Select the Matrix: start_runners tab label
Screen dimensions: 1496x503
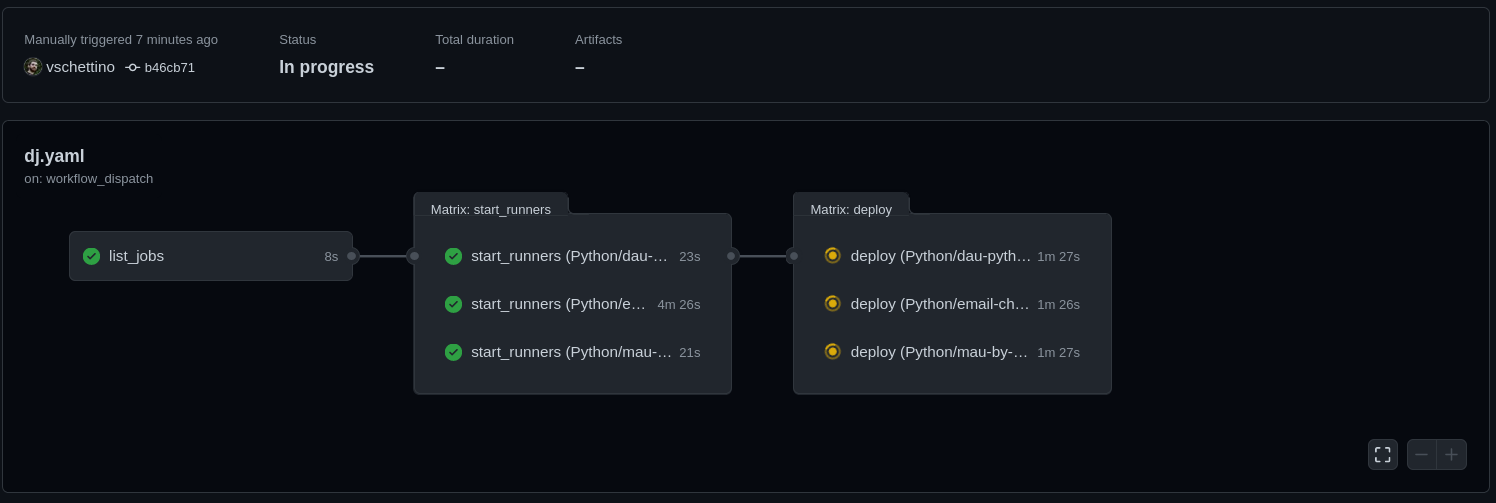pos(490,209)
